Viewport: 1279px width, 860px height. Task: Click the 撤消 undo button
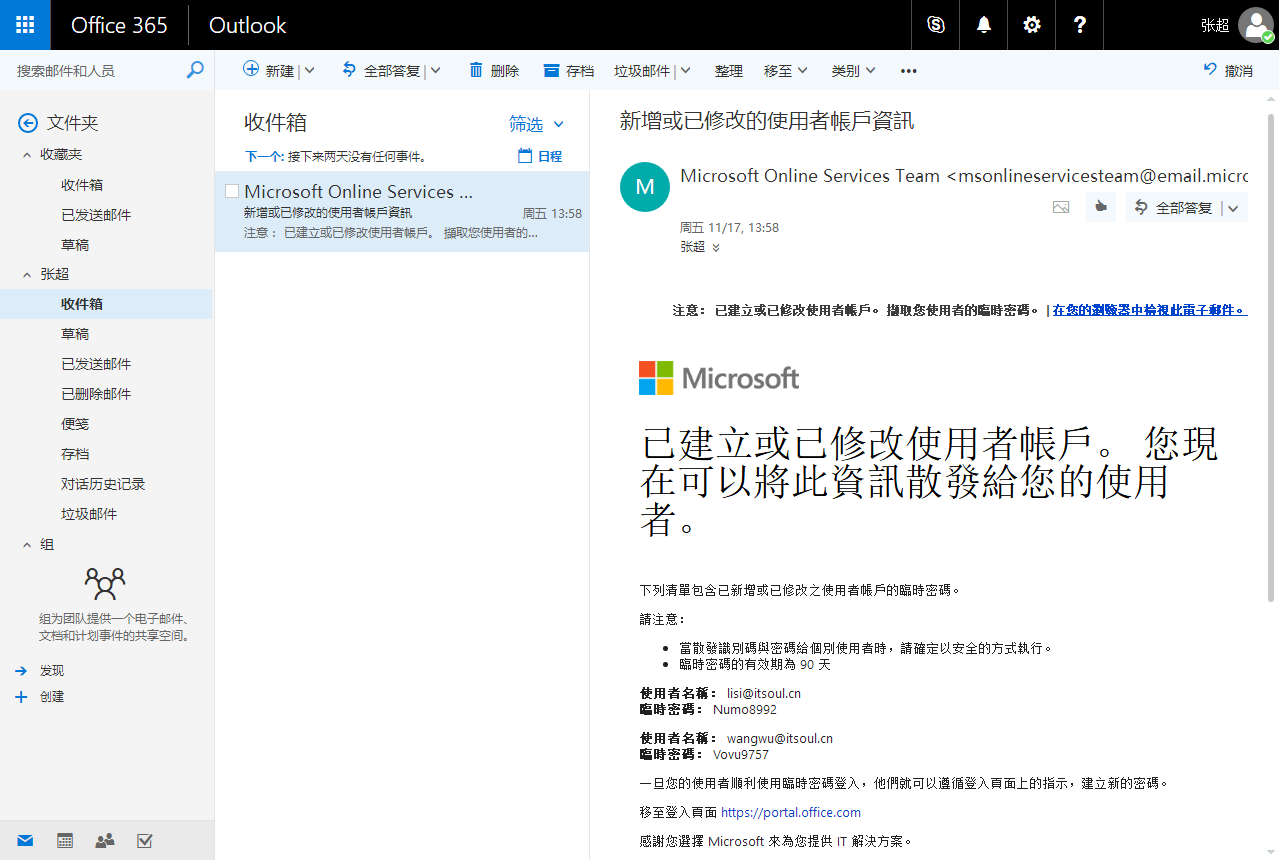pyautogui.click(x=1228, y=70)
